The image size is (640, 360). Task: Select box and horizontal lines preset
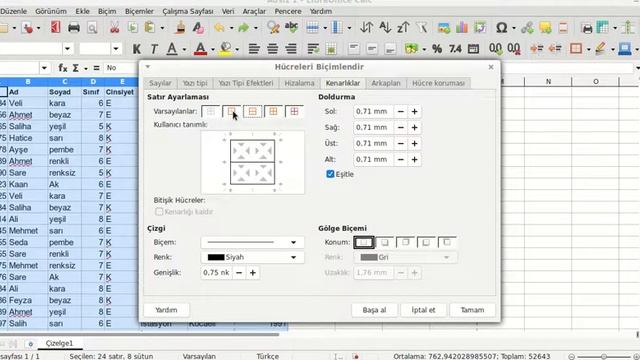click(252, 111)
